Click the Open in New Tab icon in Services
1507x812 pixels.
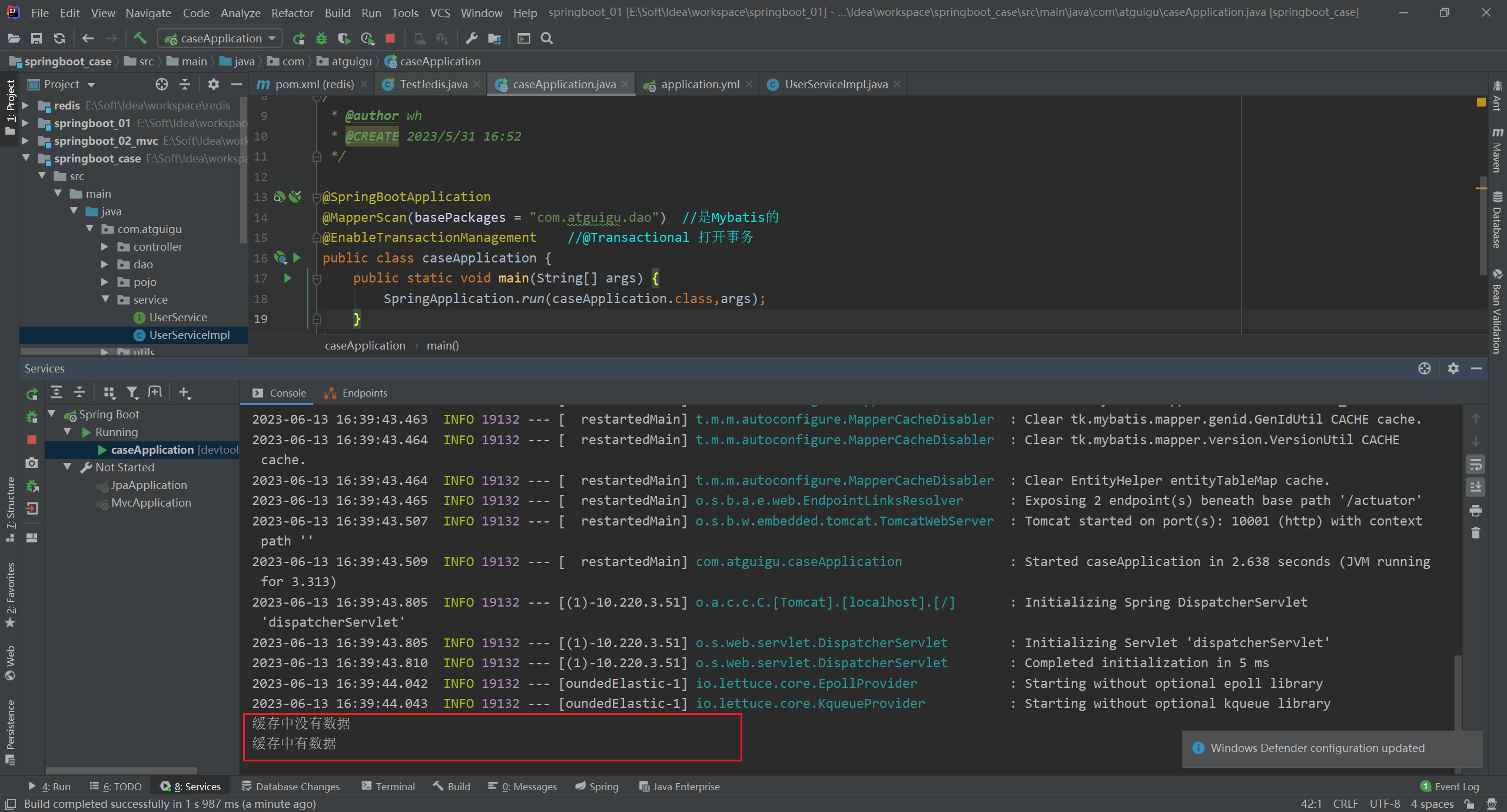pos(155,392)
